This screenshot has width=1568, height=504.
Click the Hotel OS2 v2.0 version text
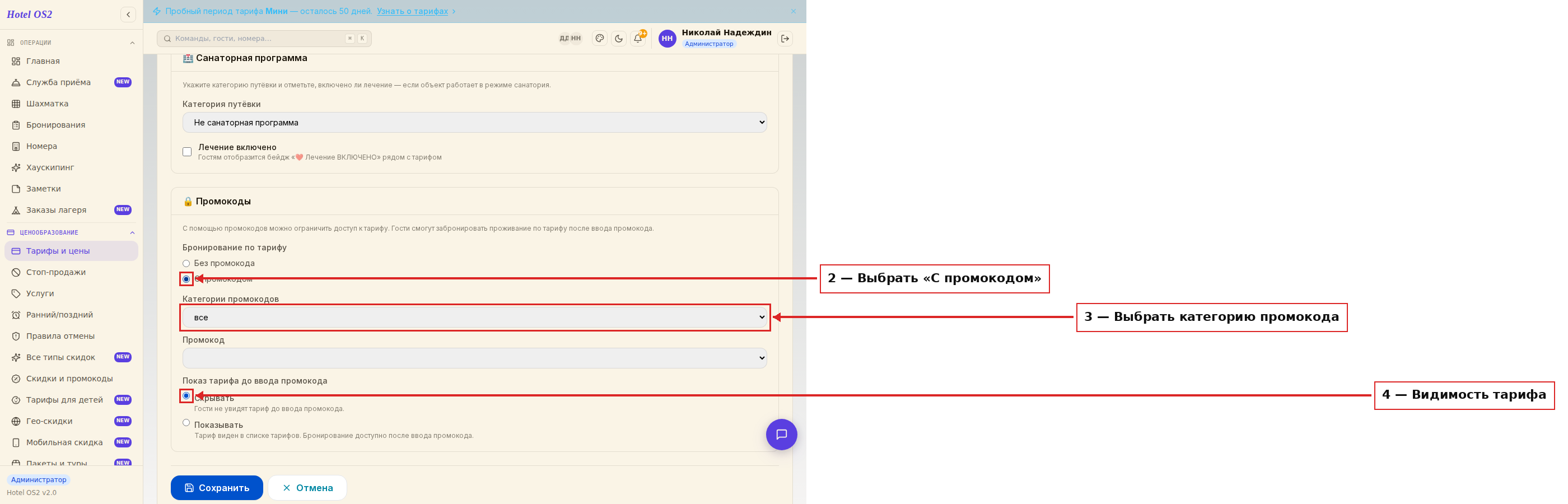tap(32, 492)
